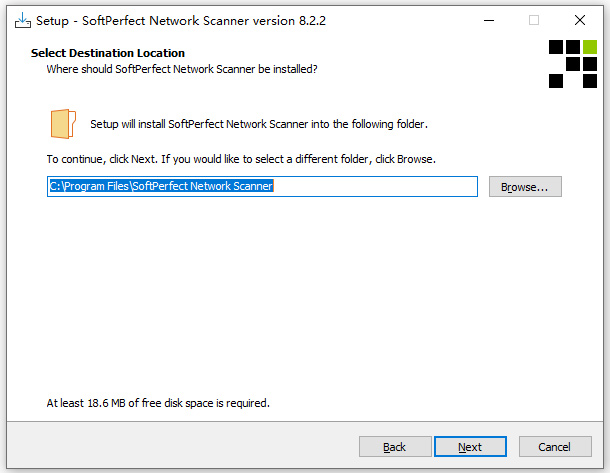Click the free disk space requirement text
610x473 pixels.
tap(158, 403)
